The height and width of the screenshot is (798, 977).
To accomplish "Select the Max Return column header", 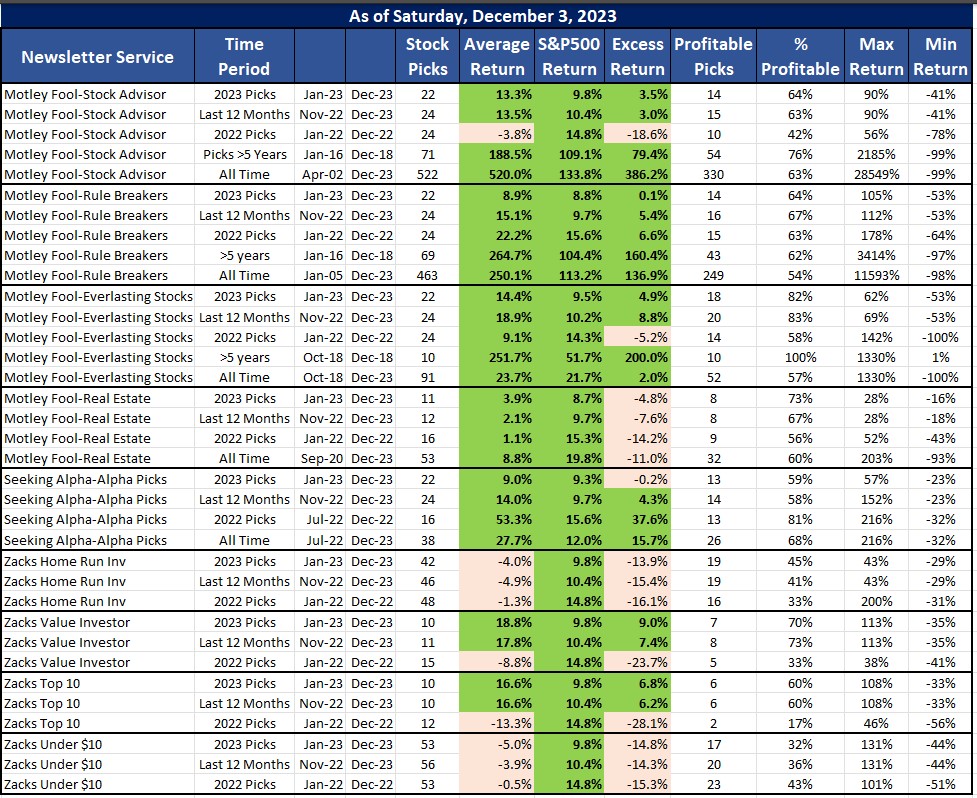I will tap(877, 56).
